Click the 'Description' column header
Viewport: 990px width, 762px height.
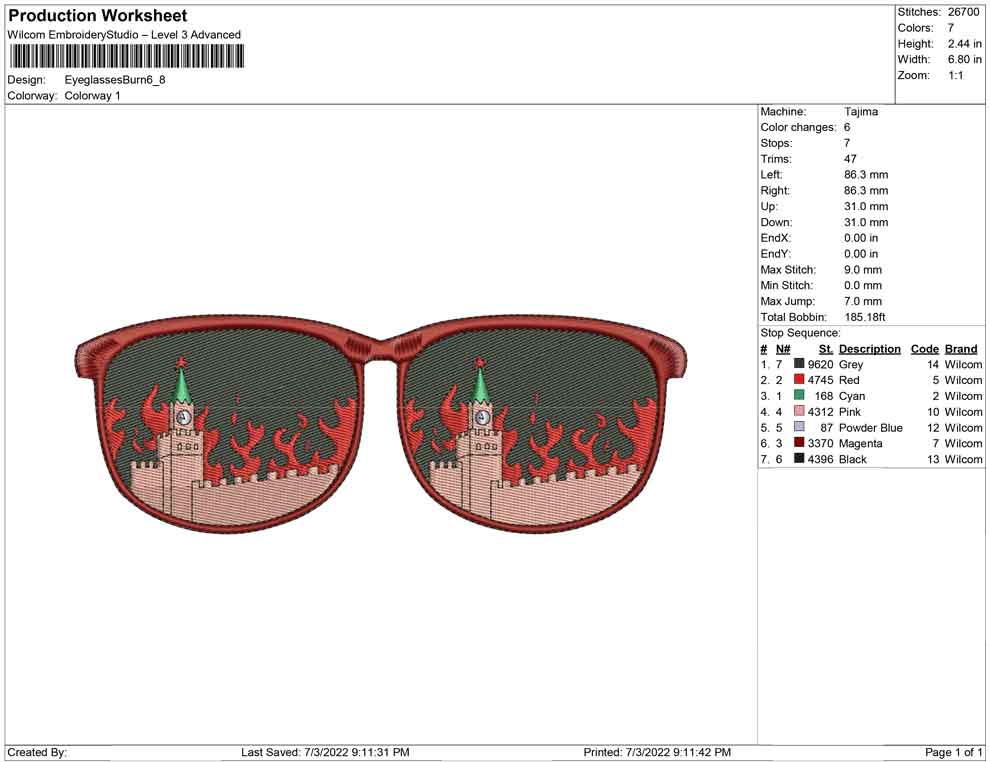pos(869,349)
